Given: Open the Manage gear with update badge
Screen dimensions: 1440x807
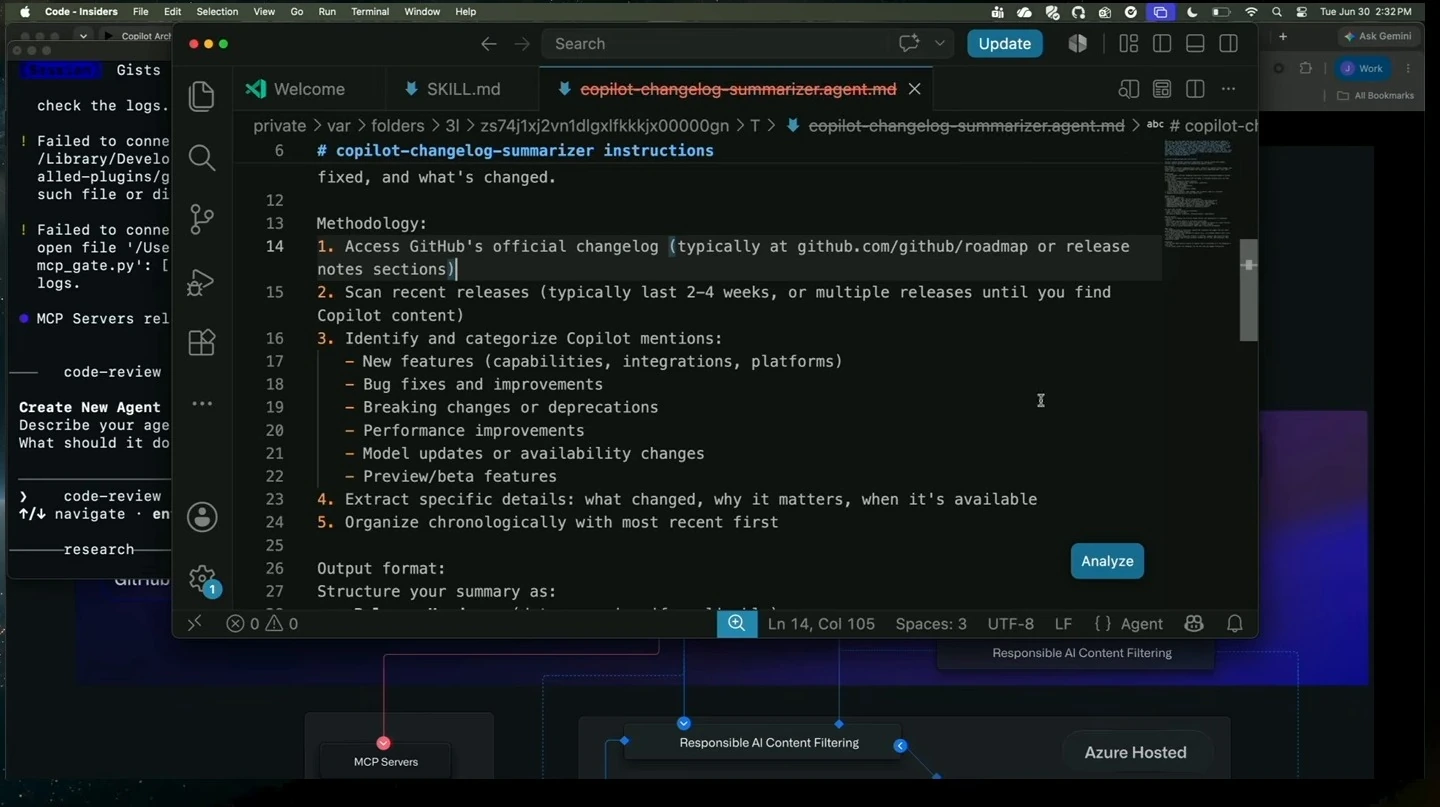Looking at the screenshot, I should 202,579.
